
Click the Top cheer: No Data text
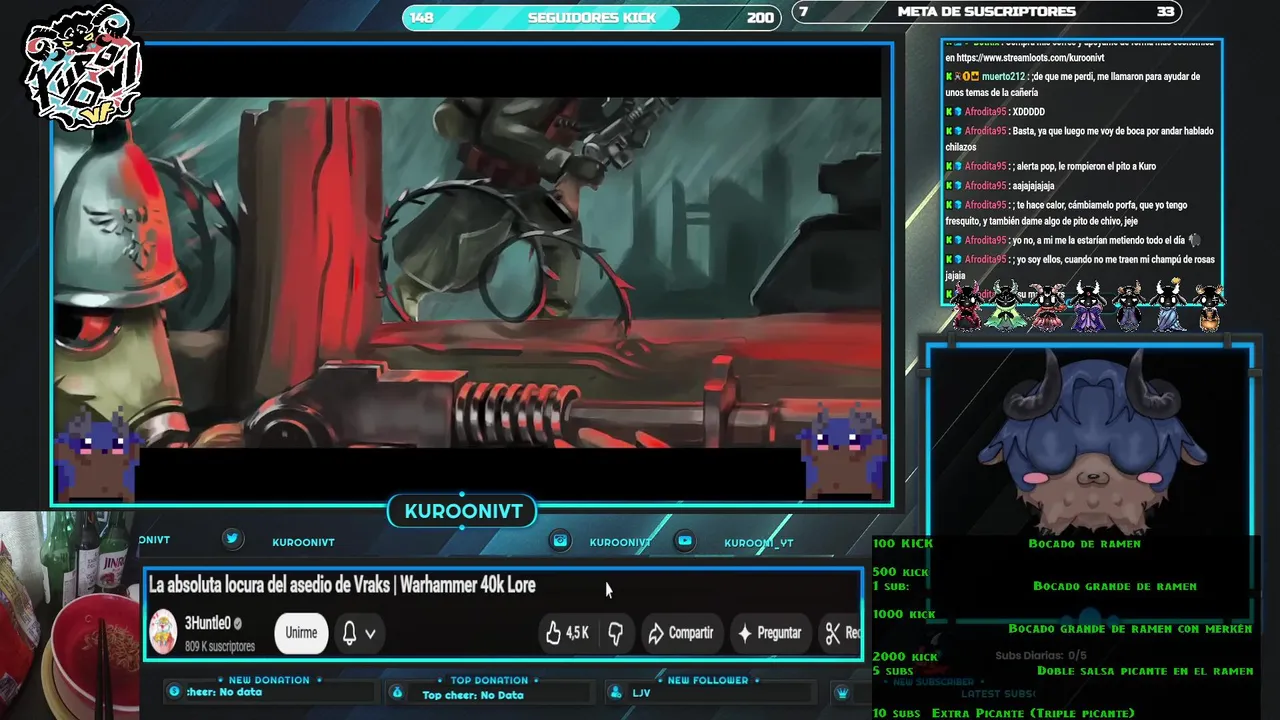pyautogui.click(x=472, y=695)
